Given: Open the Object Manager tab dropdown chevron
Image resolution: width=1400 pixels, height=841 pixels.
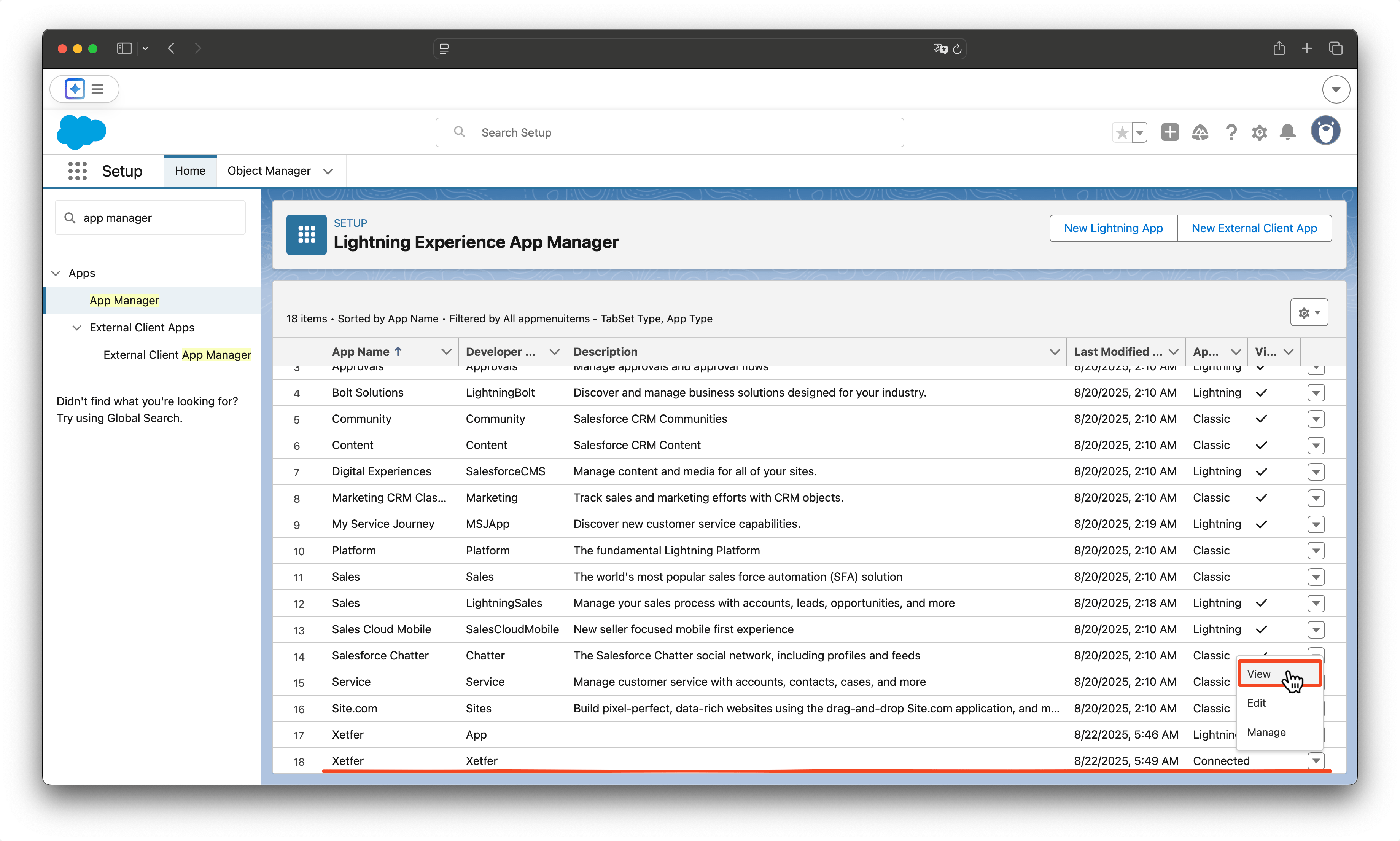Looking at the screenshot, I should (x=328, y=171).
